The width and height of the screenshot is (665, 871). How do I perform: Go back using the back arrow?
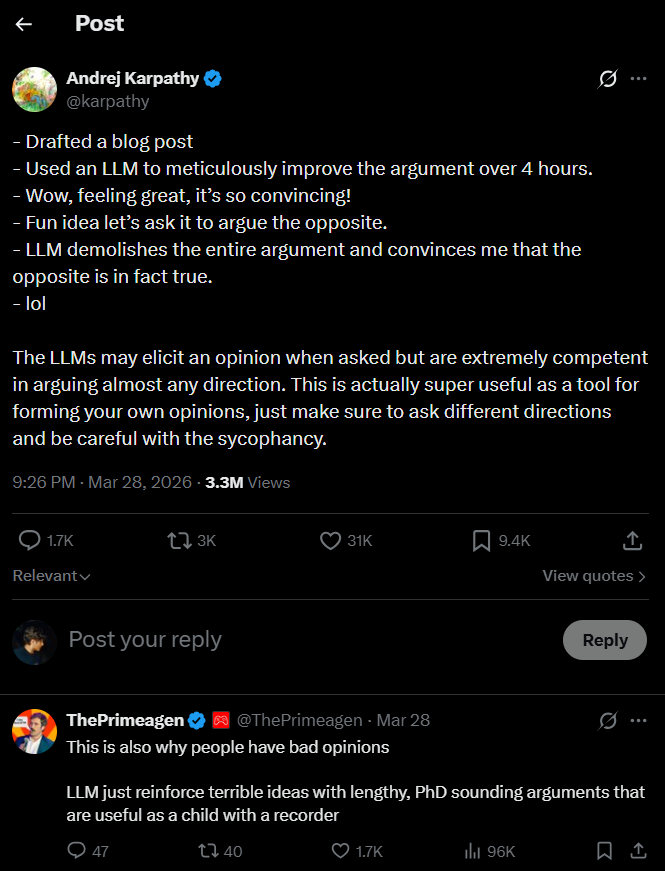tap(23, 23)
